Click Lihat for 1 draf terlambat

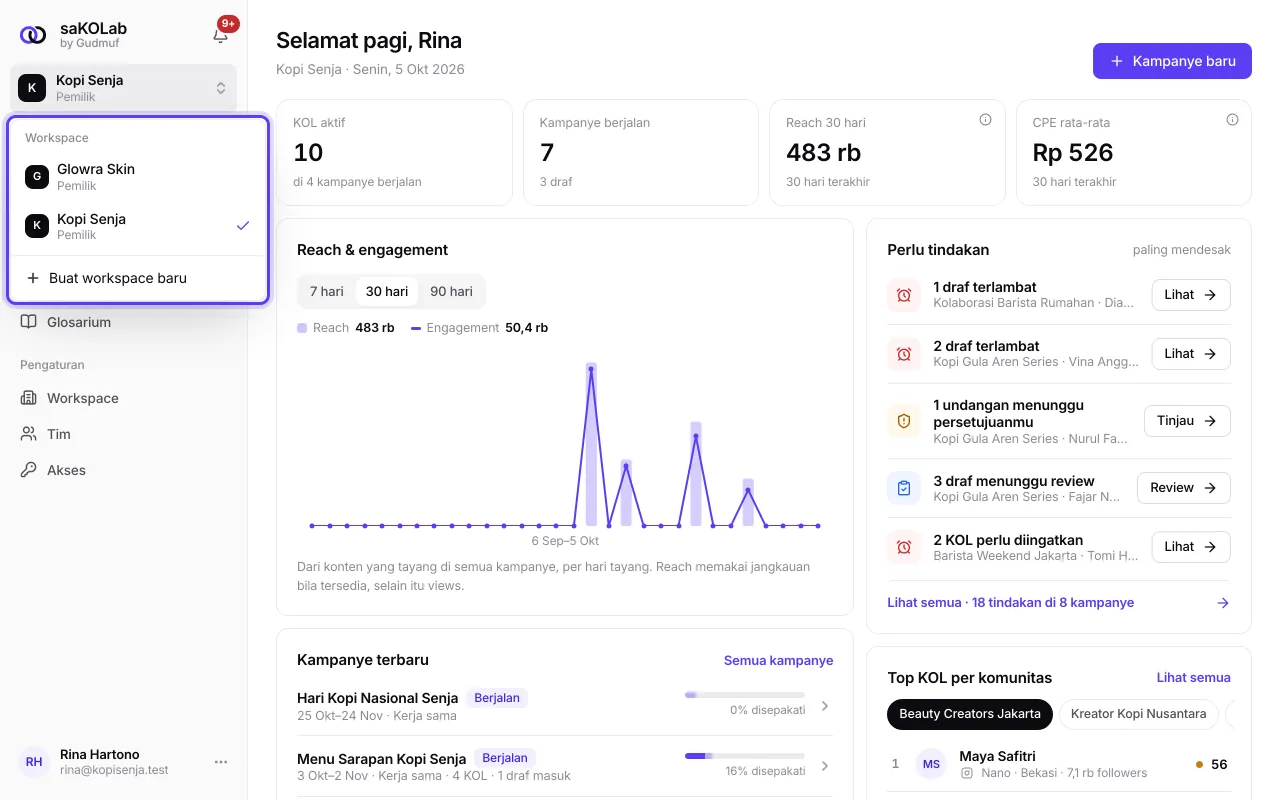[1191, 295]
